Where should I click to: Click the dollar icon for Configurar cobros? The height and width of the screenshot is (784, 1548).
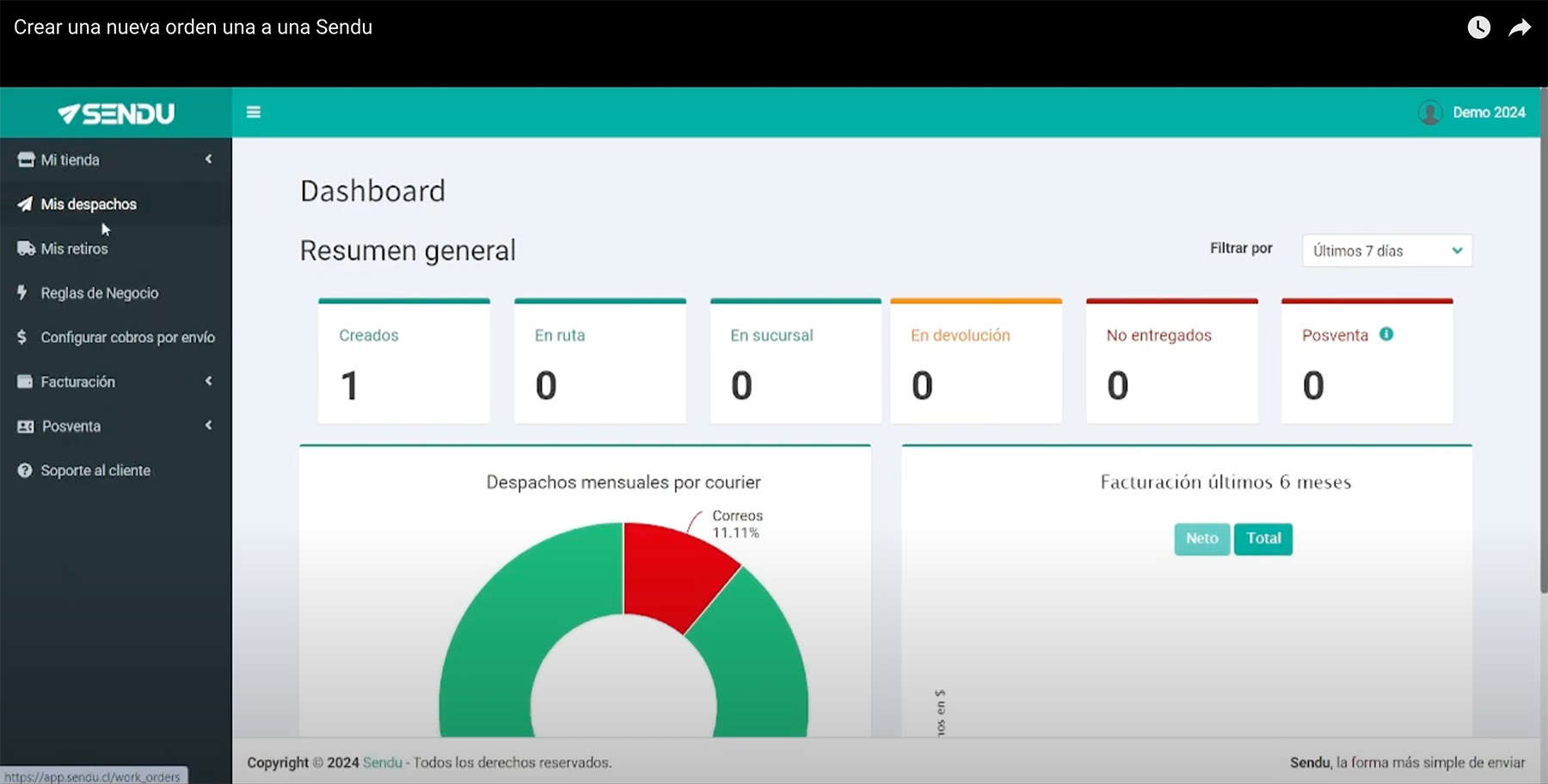22,337
